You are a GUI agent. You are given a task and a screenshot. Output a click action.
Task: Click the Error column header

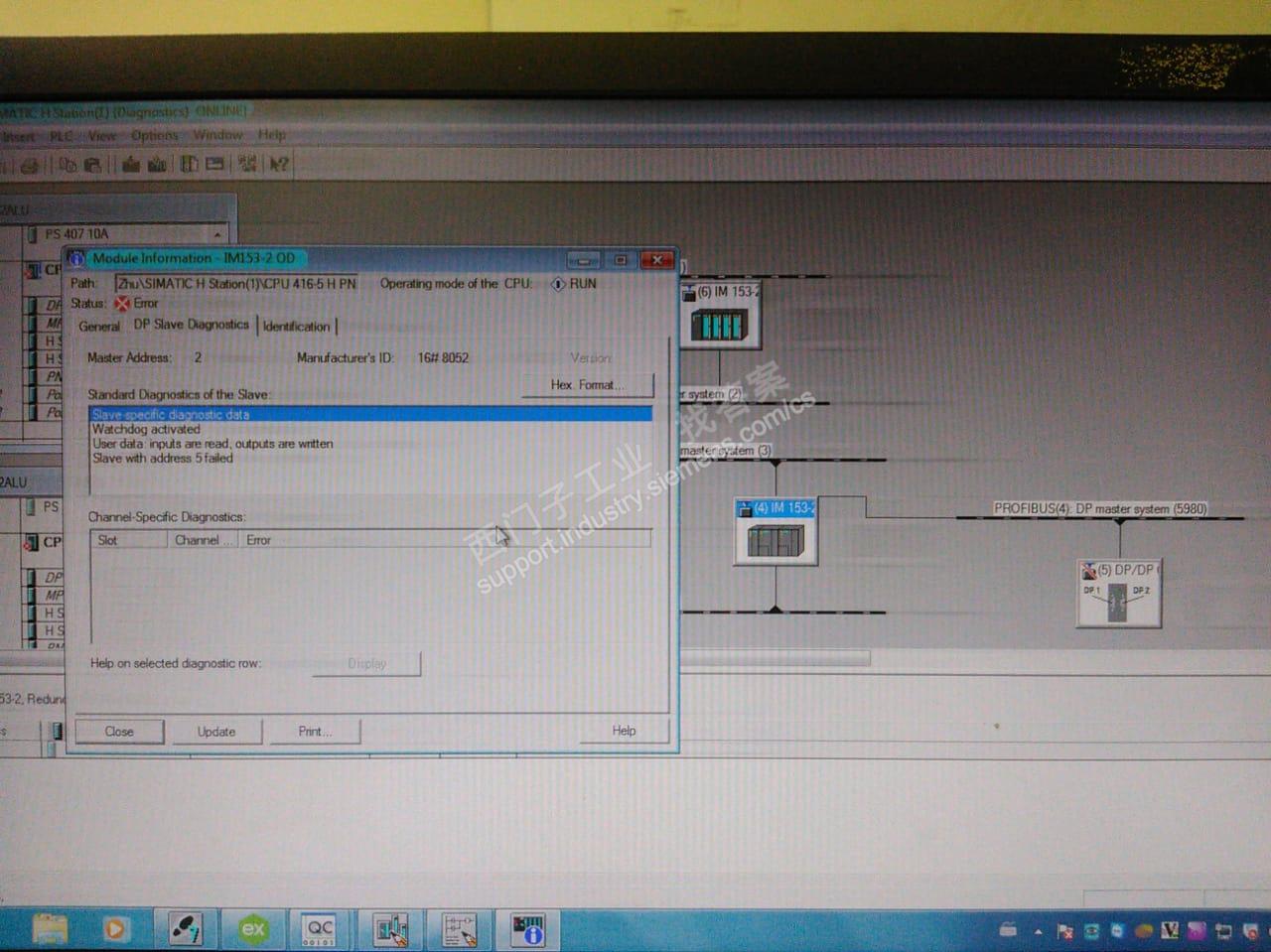[x=445, y=540]
